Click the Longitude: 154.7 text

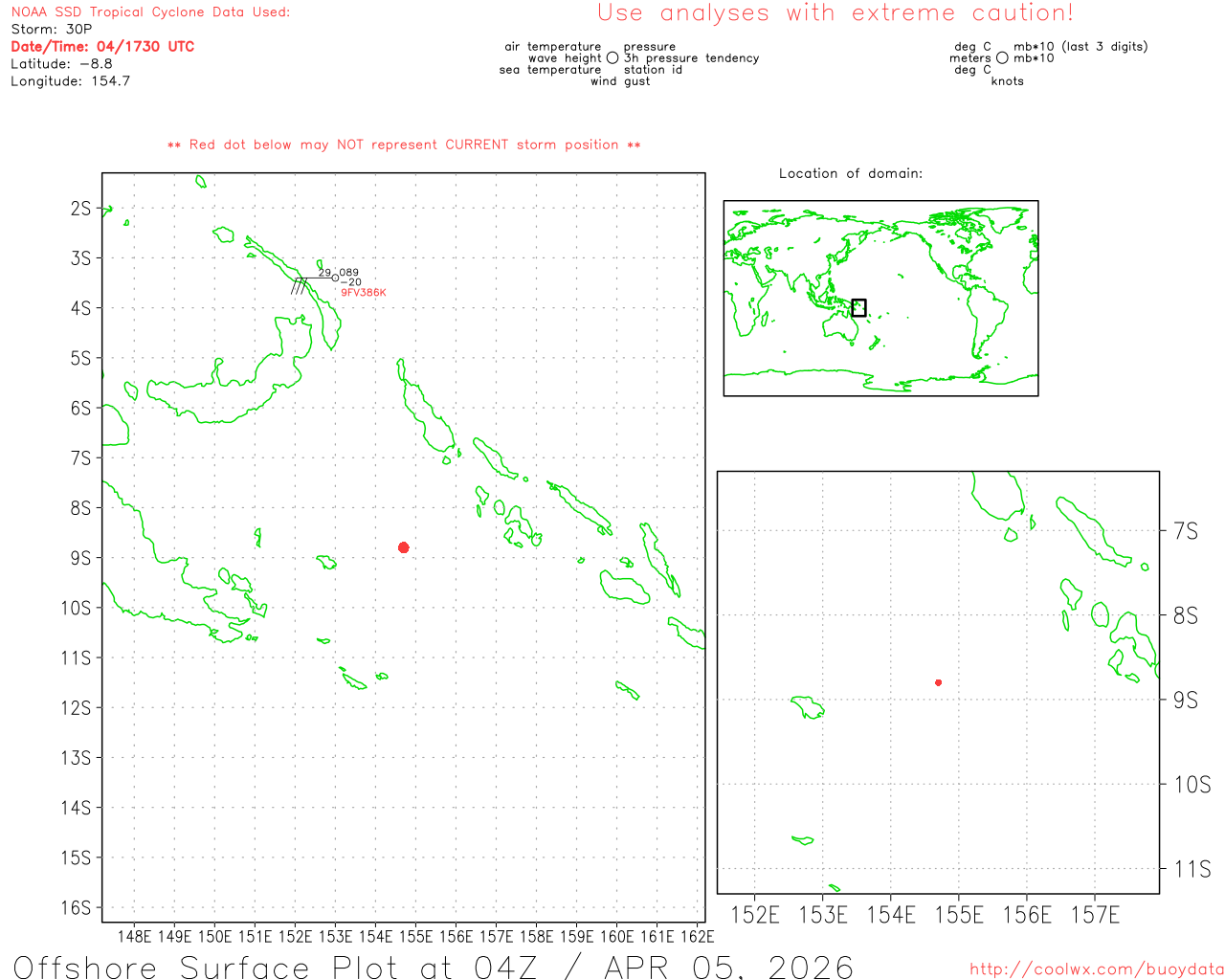pos(71,81)
